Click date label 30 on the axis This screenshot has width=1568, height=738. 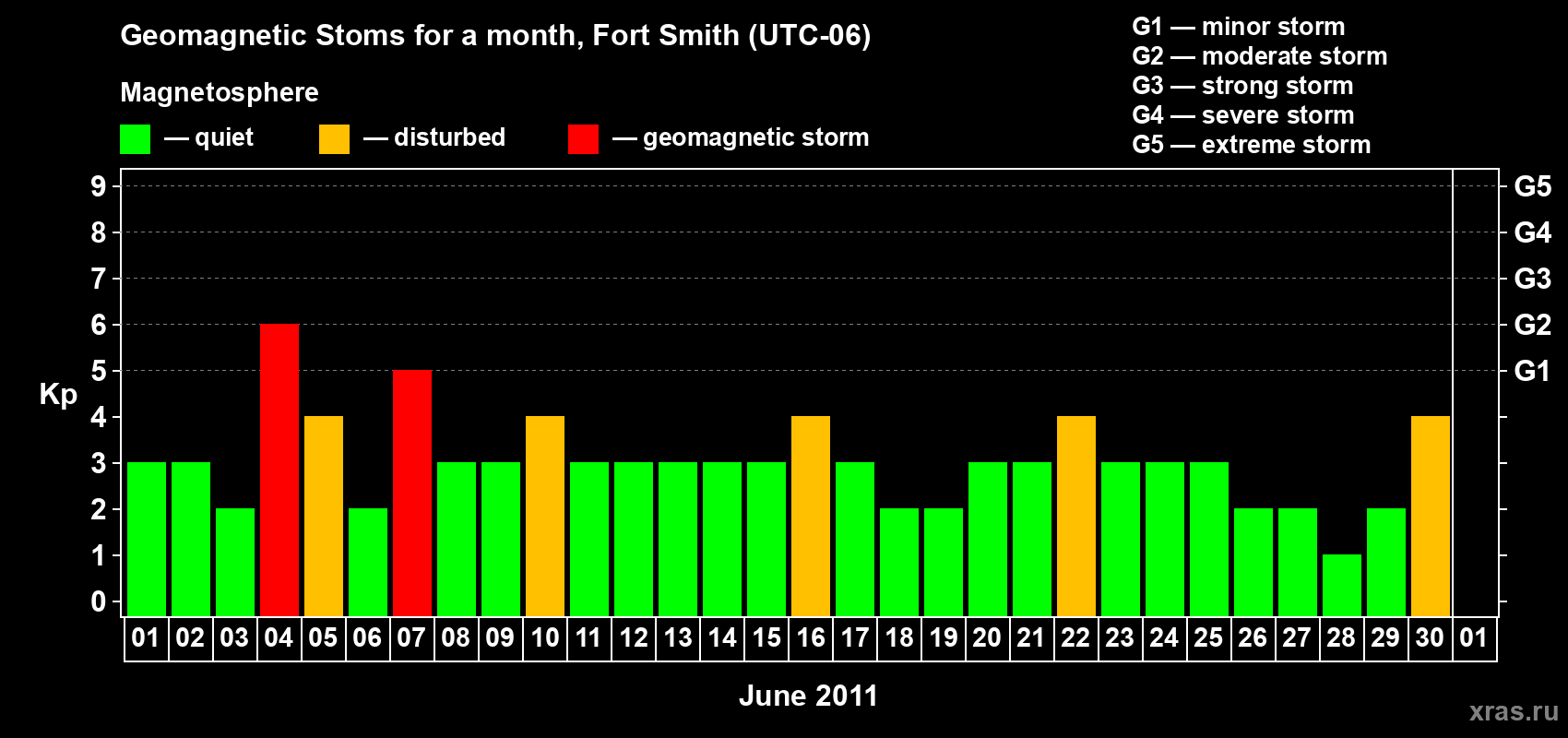1430,638
